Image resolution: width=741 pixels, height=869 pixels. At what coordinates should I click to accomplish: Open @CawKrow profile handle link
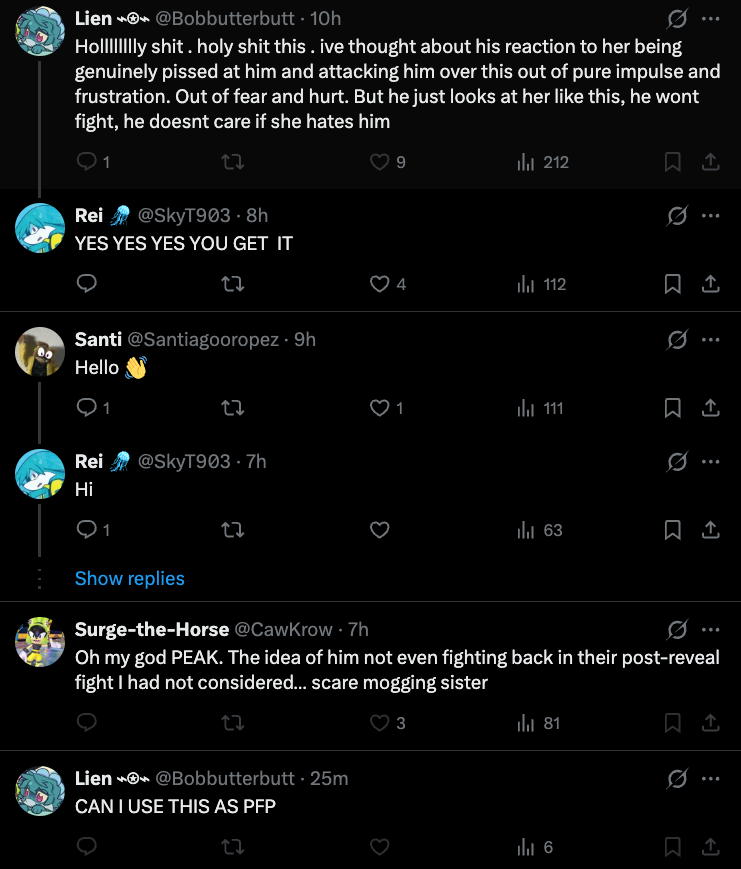pos(283,630)
